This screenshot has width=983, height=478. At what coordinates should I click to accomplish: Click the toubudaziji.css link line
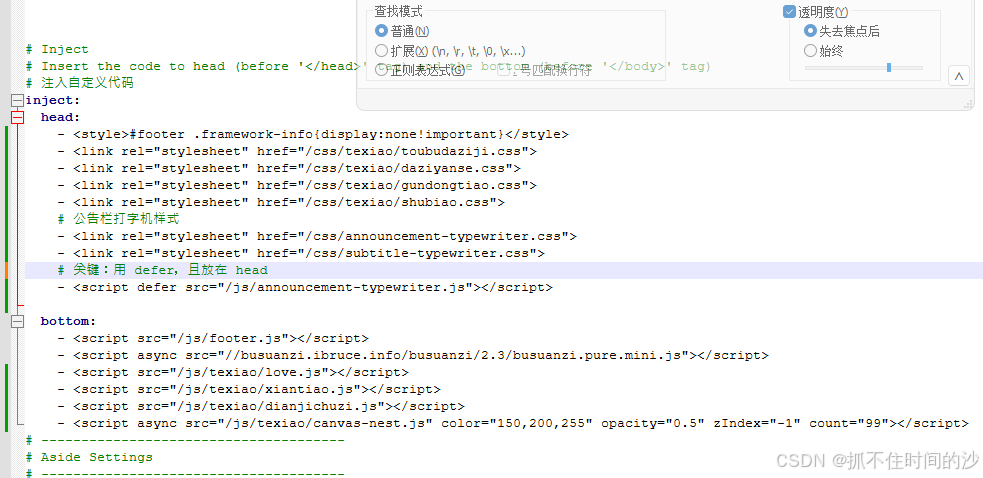point(297,151)
